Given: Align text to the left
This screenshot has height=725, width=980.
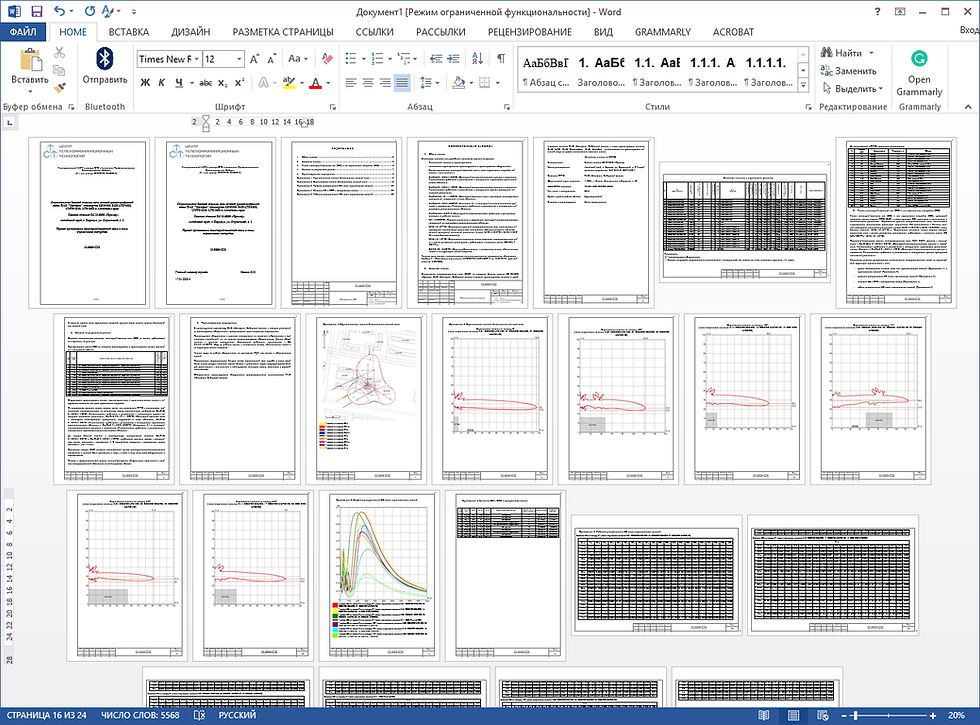Looking at the screenshot, I should point(351,82).
